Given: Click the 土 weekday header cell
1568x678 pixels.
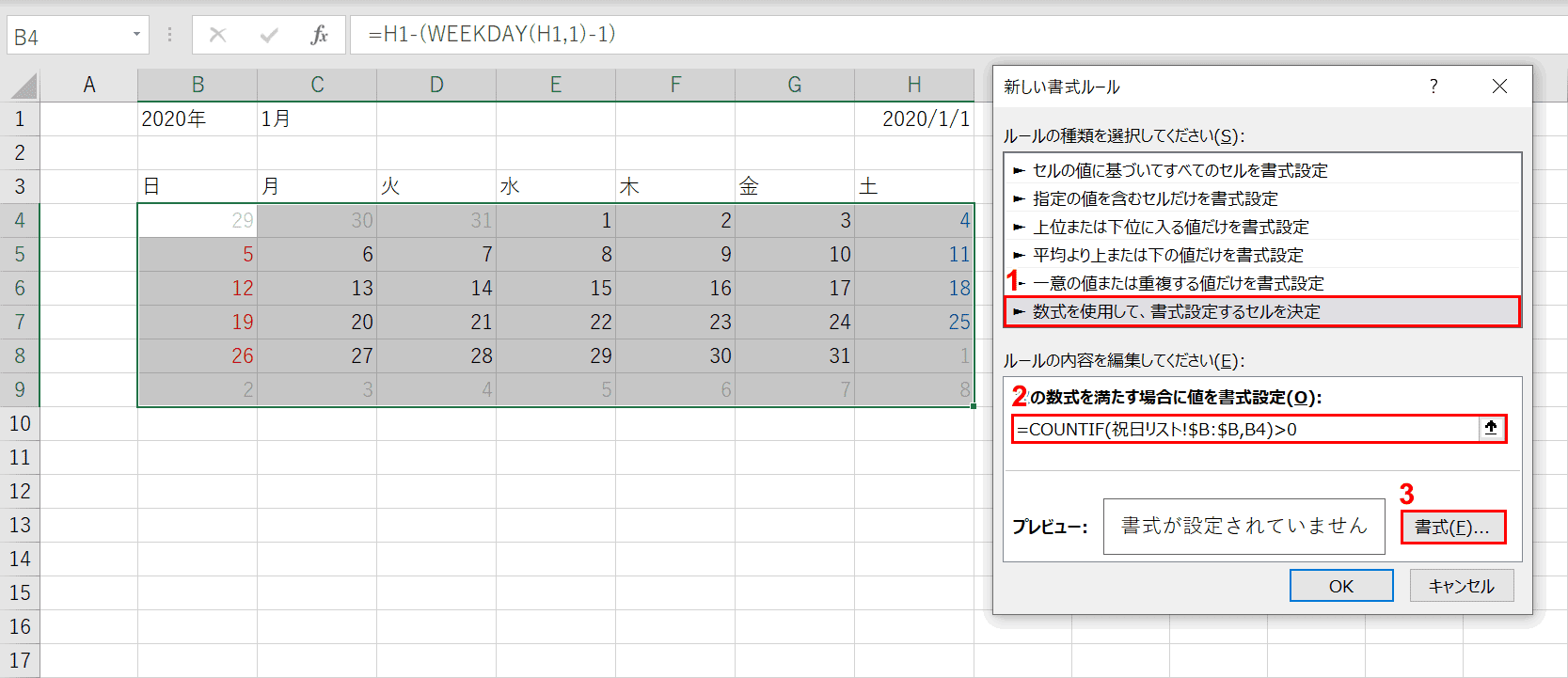Looking at the screenshot, I should tap(914, 187).
